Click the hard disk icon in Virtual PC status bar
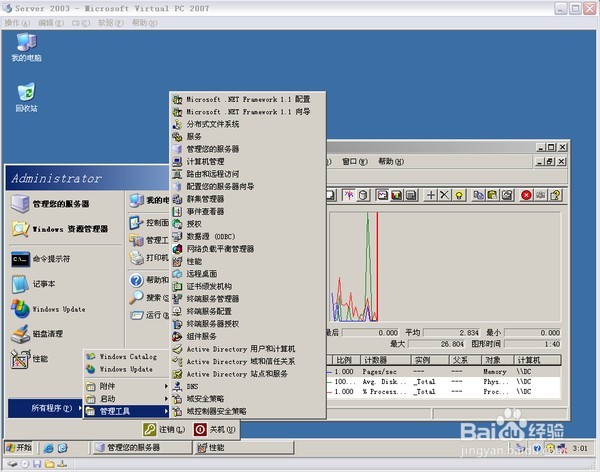 coord(13,464)
